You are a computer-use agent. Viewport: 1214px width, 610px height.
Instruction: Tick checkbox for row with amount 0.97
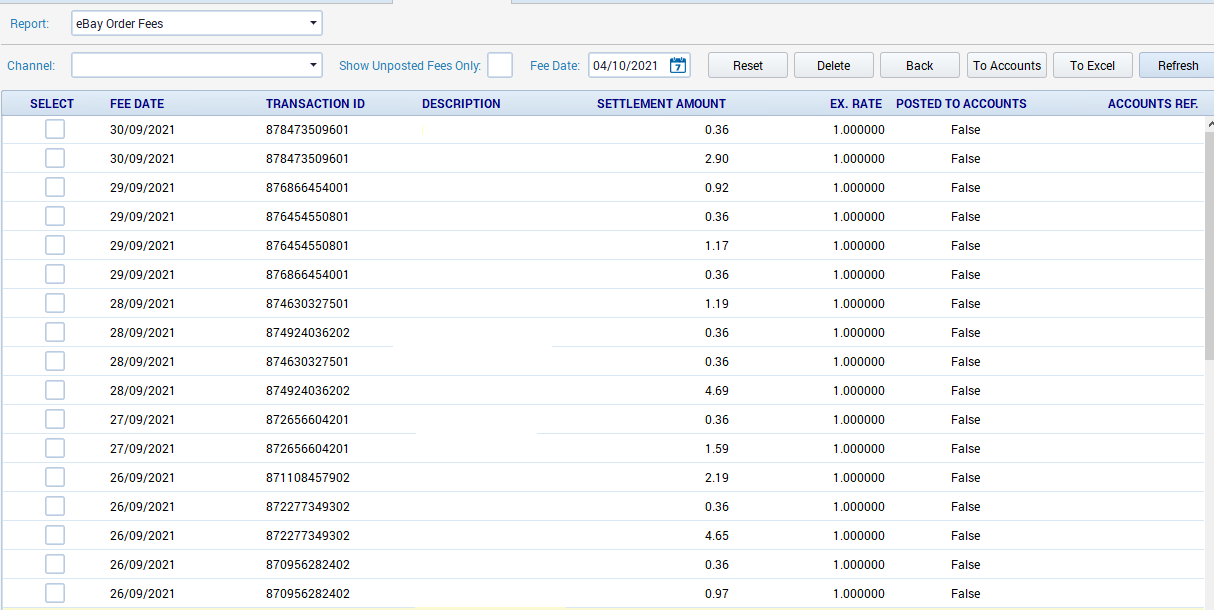coord(55,593)
